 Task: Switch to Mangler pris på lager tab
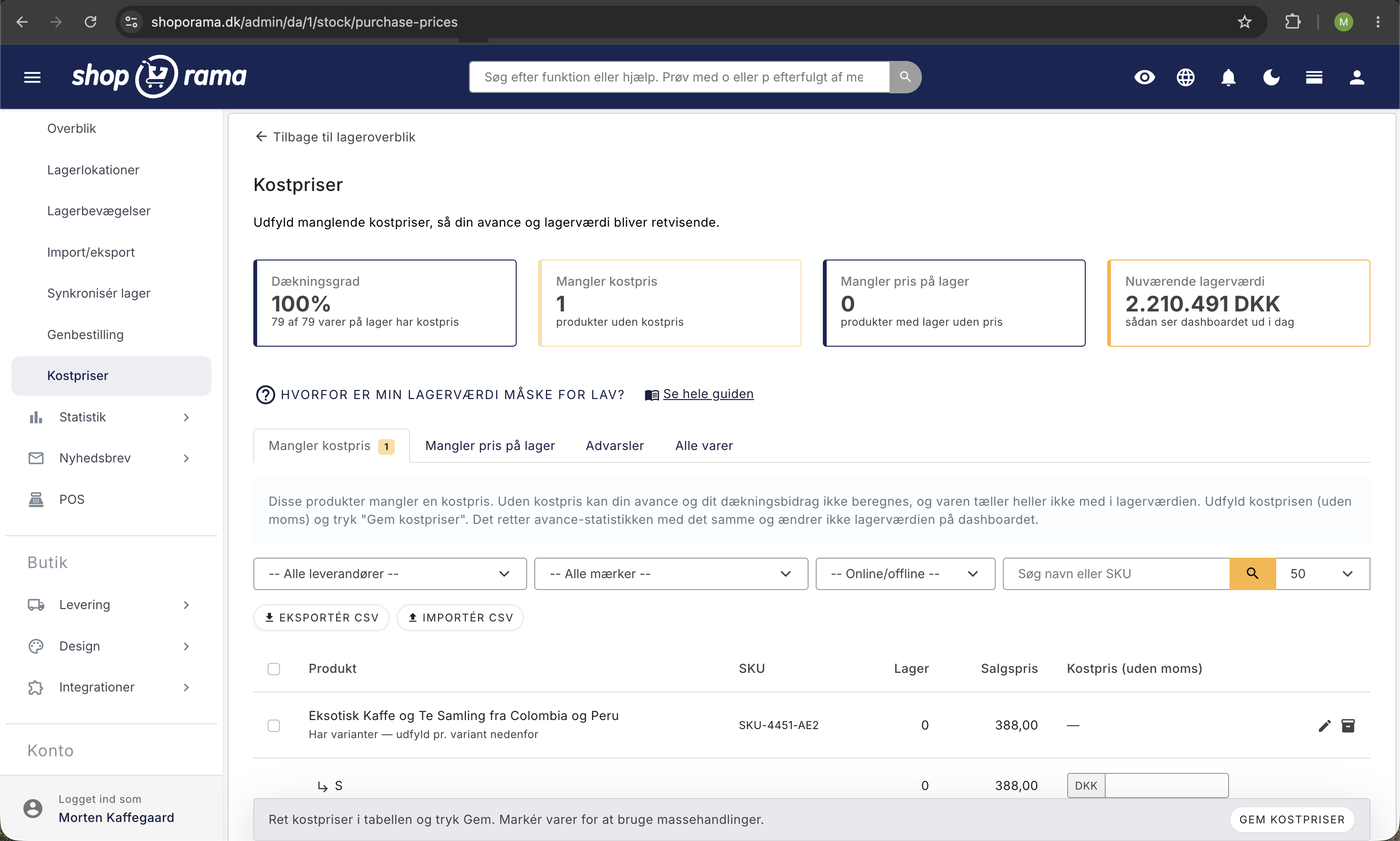pos(490,446)
